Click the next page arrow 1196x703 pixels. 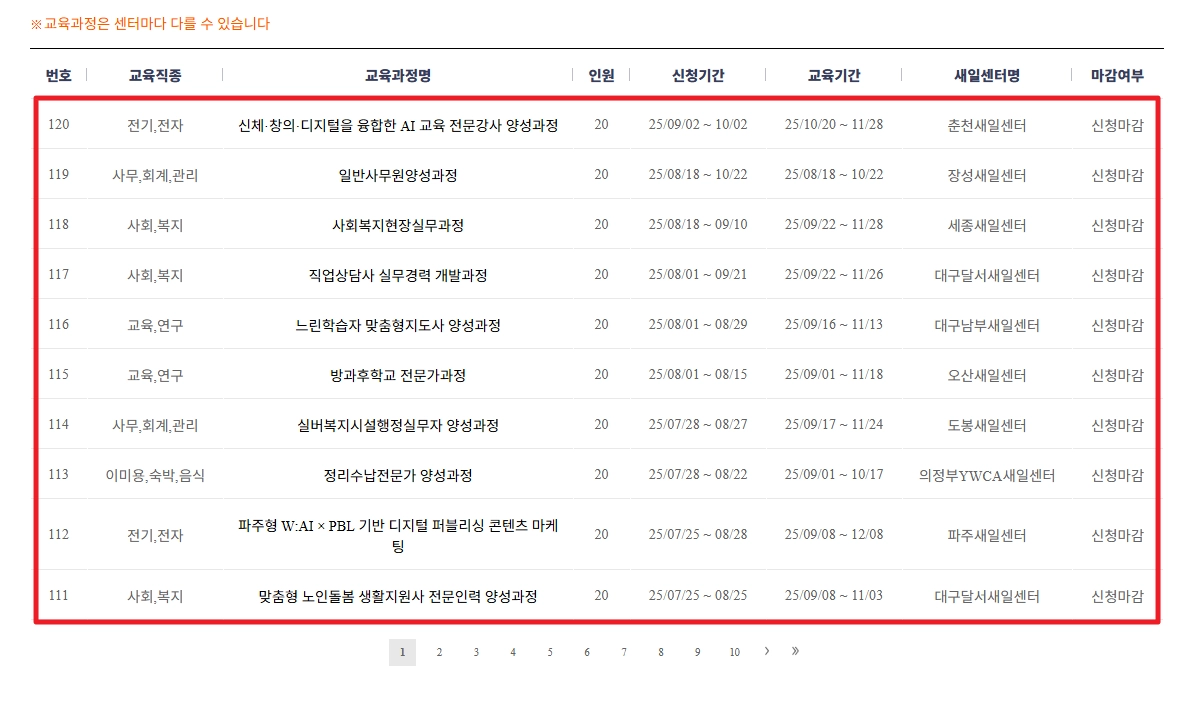767,652
